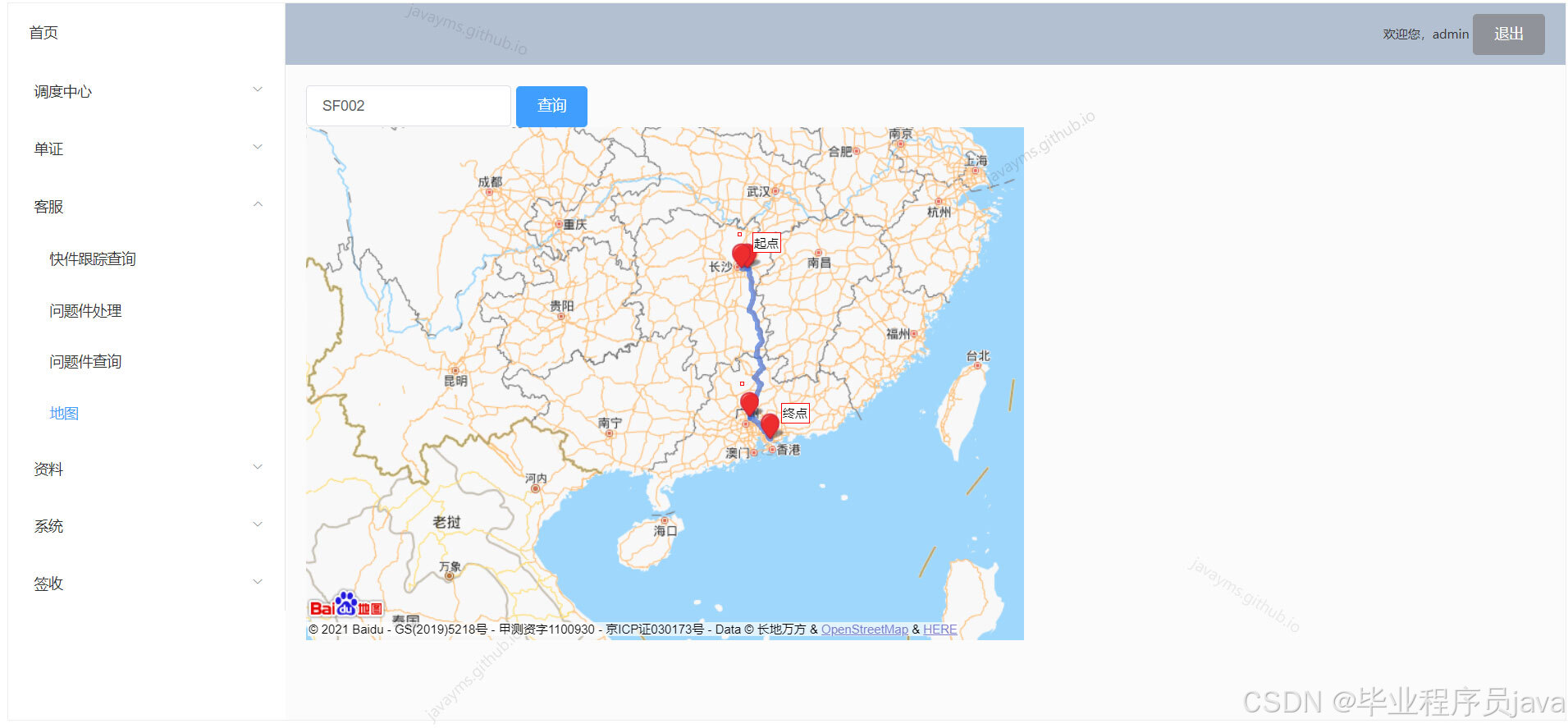Click the Baidu map logo

[x=346, y=604]
